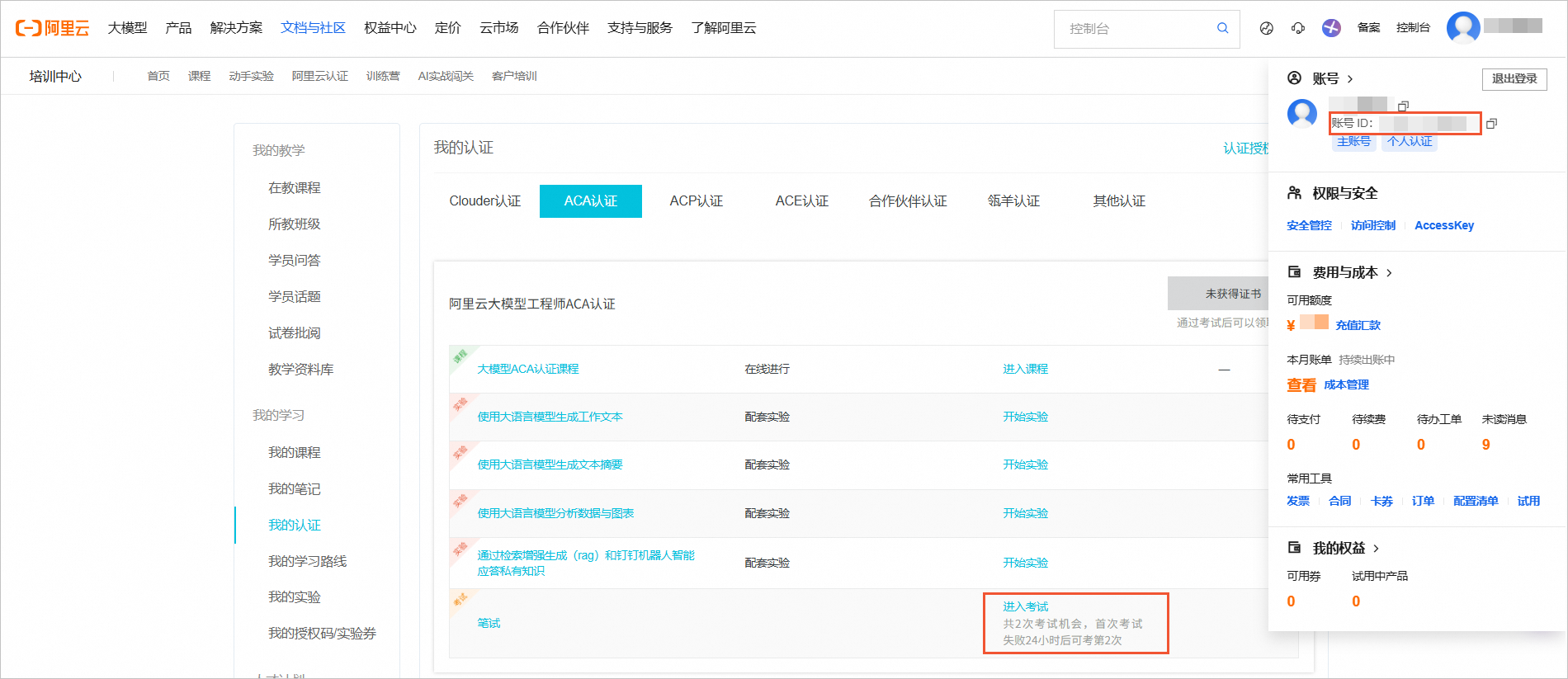Switch to the 其他认证 tab
1568x679 pixels.
click(x=1119, y=201)
